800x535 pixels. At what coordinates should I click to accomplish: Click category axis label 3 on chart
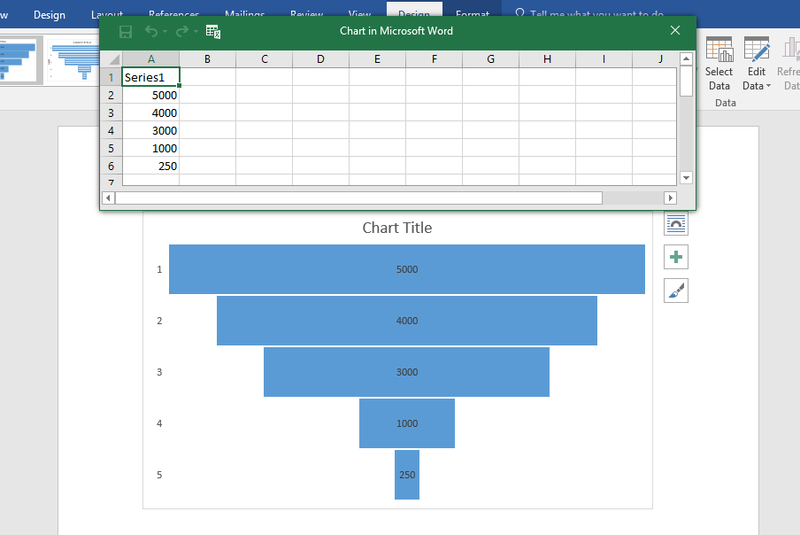(x=159, y=372)
